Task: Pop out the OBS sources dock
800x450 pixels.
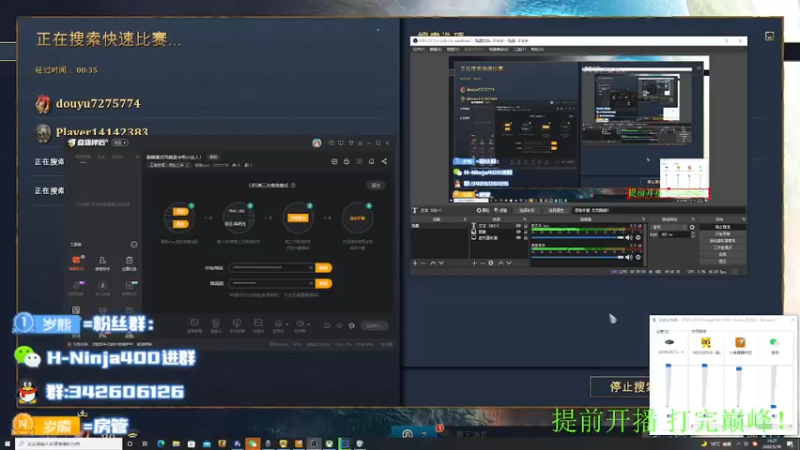Action: 524,219
